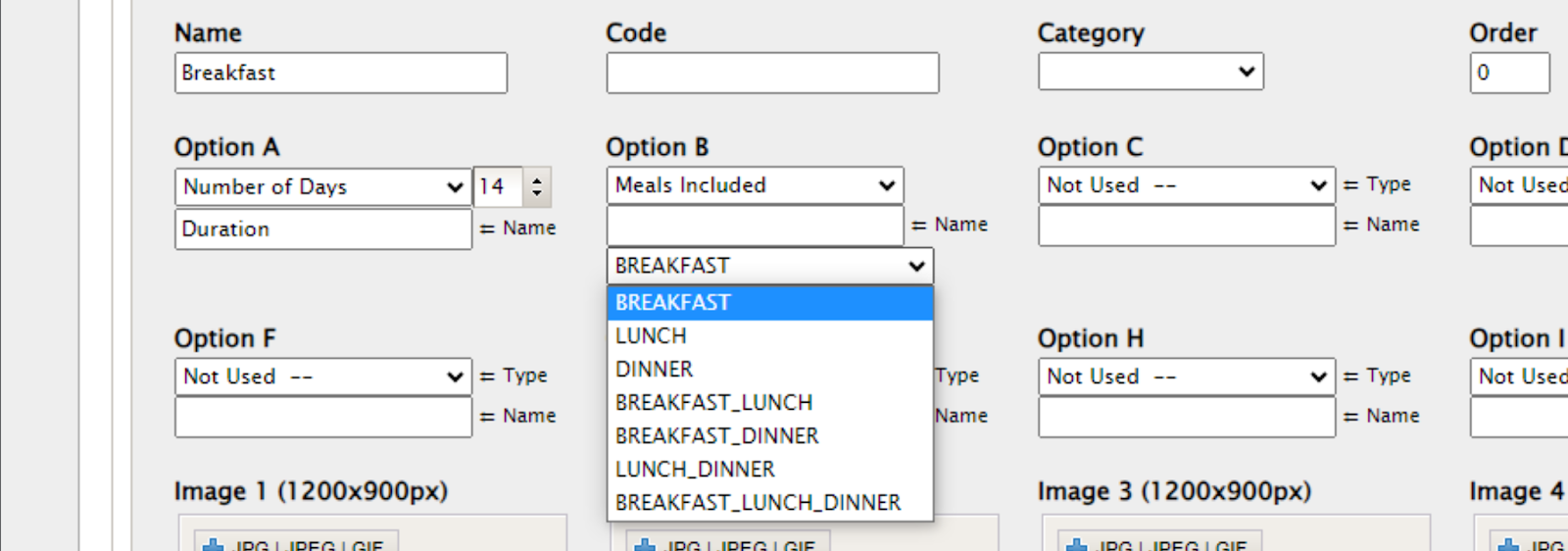The height and width of the screenshot is (551, 1568).
Task: Click the Duration name field under Option A
Action: pyautogui.click(x=322, y=229)
